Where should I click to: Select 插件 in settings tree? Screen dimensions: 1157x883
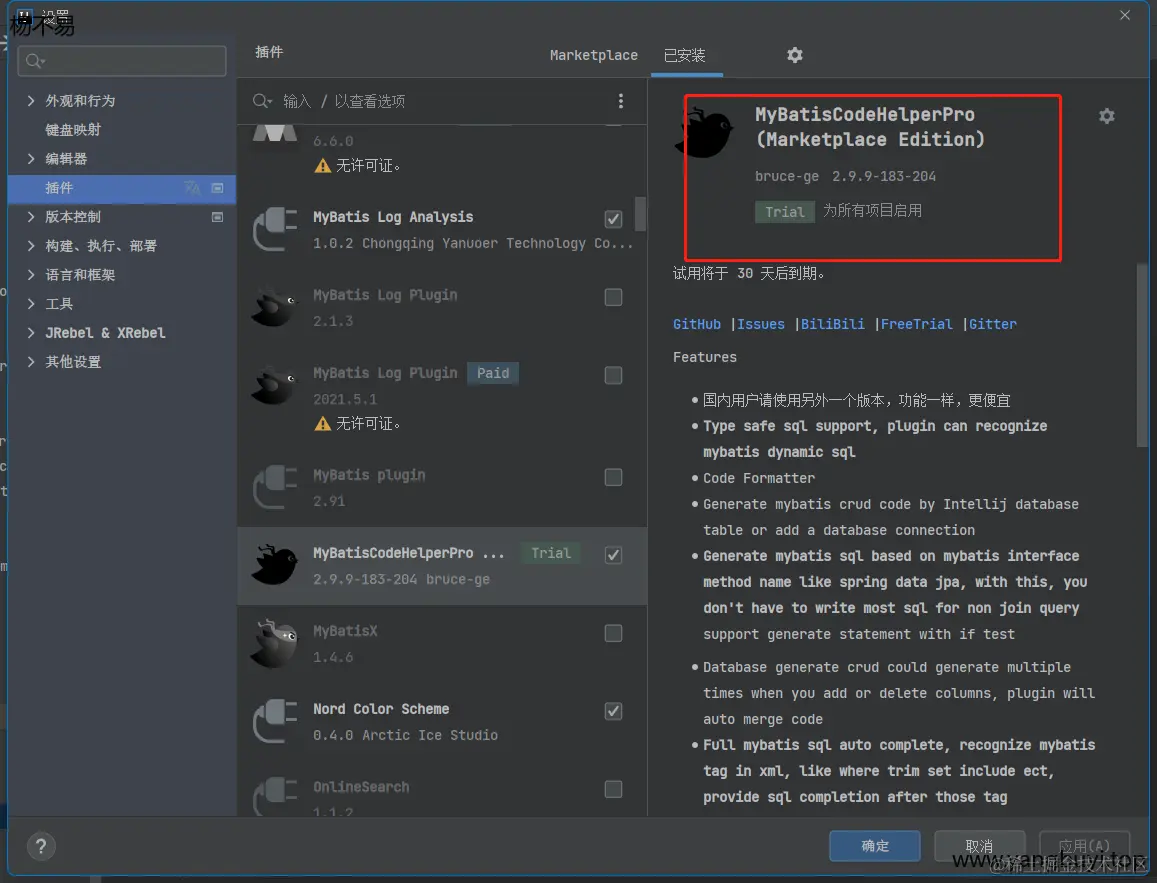tap(122, 188)
